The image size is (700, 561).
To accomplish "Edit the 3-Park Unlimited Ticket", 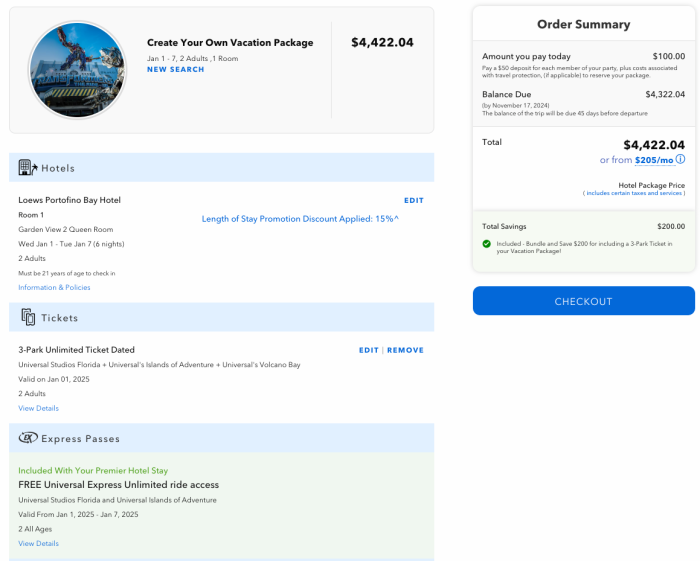I will coord(369,350).
